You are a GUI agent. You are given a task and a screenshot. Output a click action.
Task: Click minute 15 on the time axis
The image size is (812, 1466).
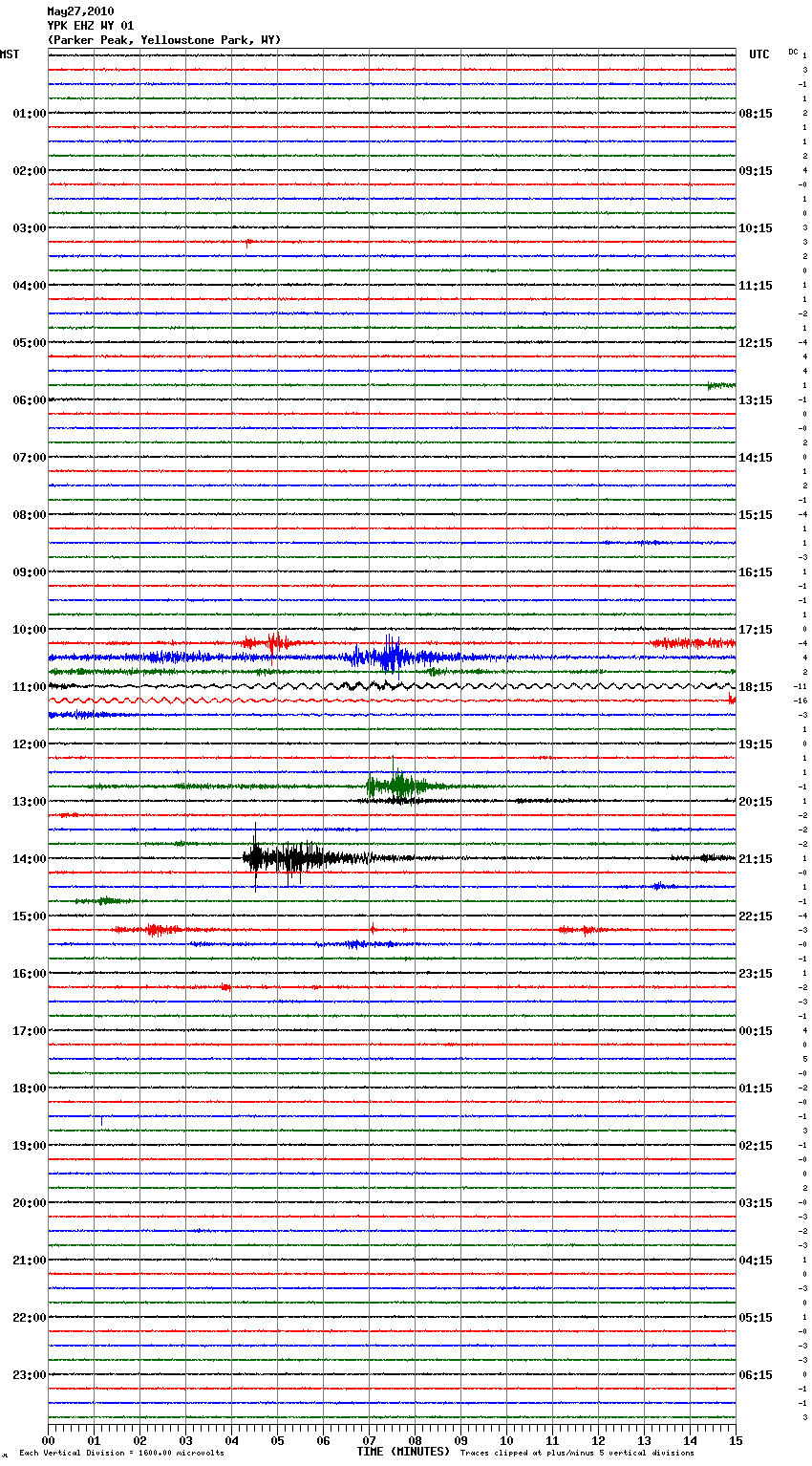coord(736,1440)
